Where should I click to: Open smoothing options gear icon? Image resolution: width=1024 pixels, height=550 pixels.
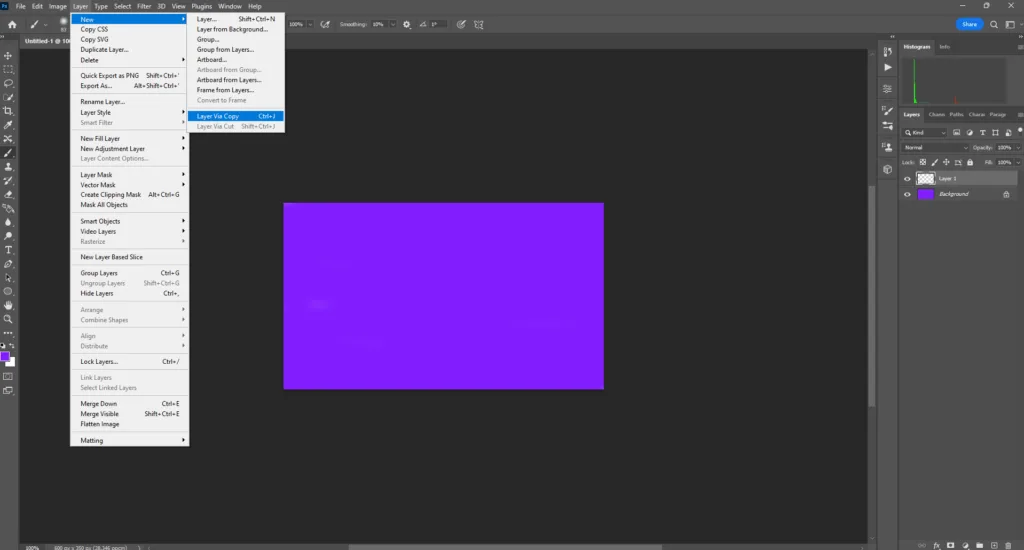407,24
